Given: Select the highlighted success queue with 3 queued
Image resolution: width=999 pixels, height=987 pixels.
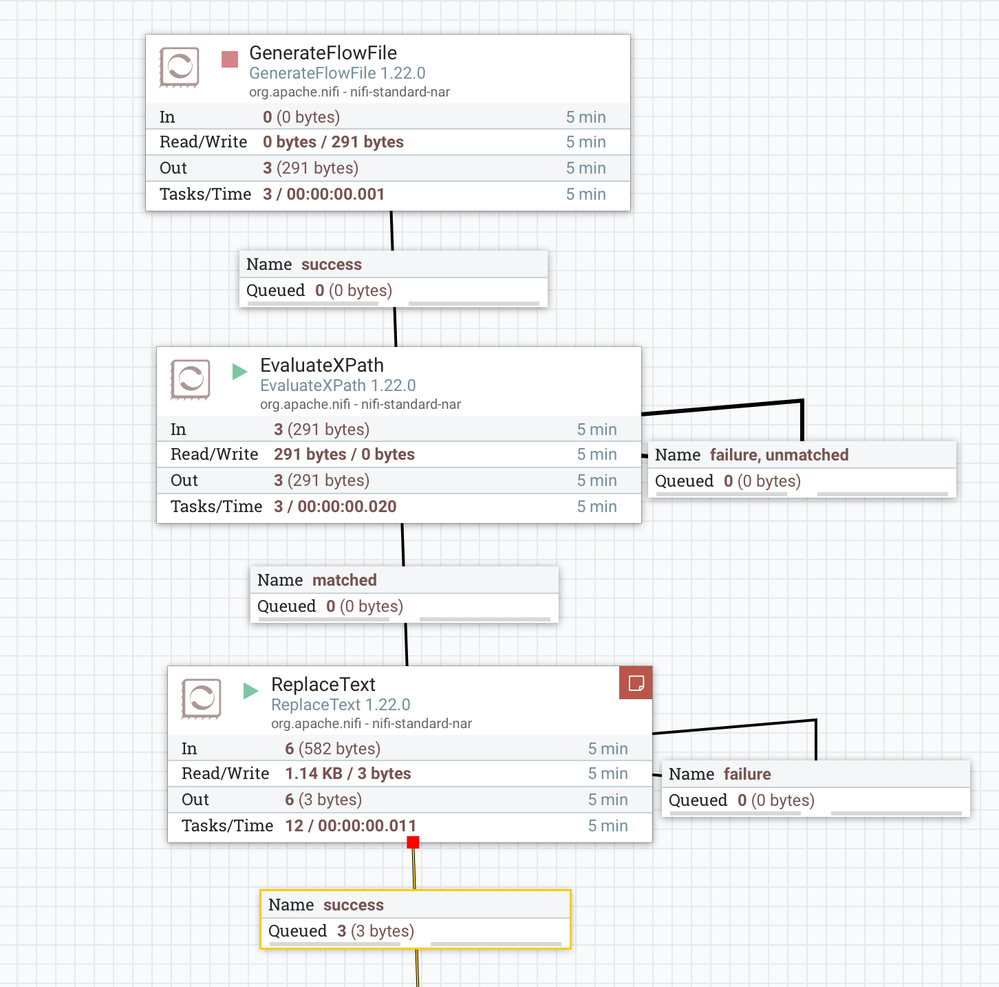Looking at the screenshot, I should tap(415, 919).
